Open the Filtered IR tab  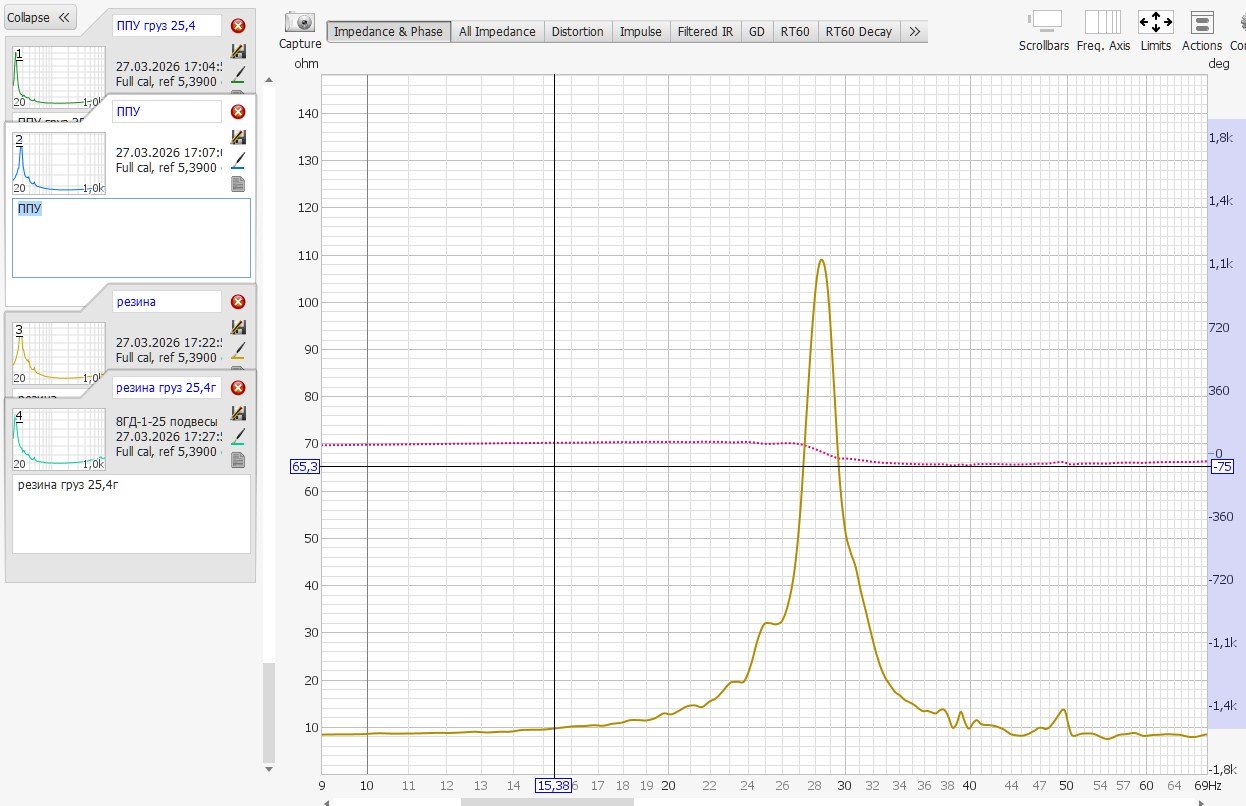click(705, 31)
